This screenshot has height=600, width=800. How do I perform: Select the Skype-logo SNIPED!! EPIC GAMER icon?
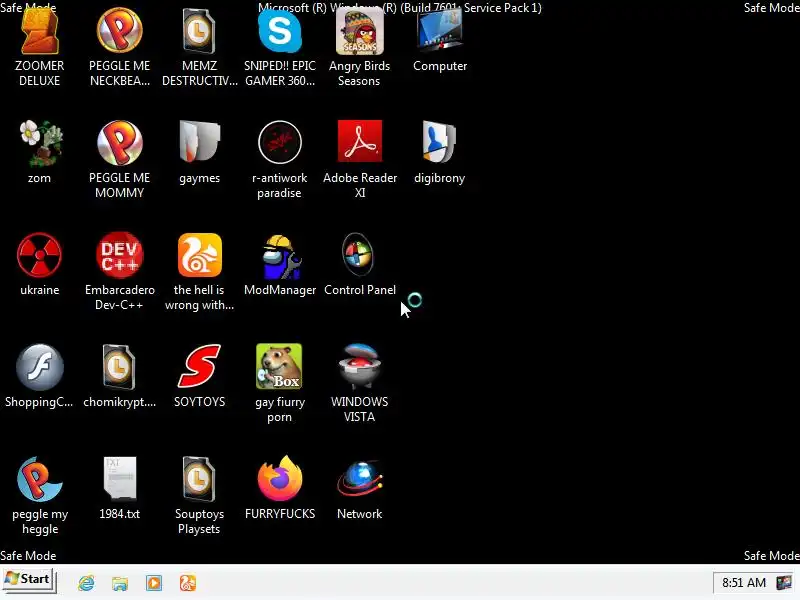tap(280, 32)
